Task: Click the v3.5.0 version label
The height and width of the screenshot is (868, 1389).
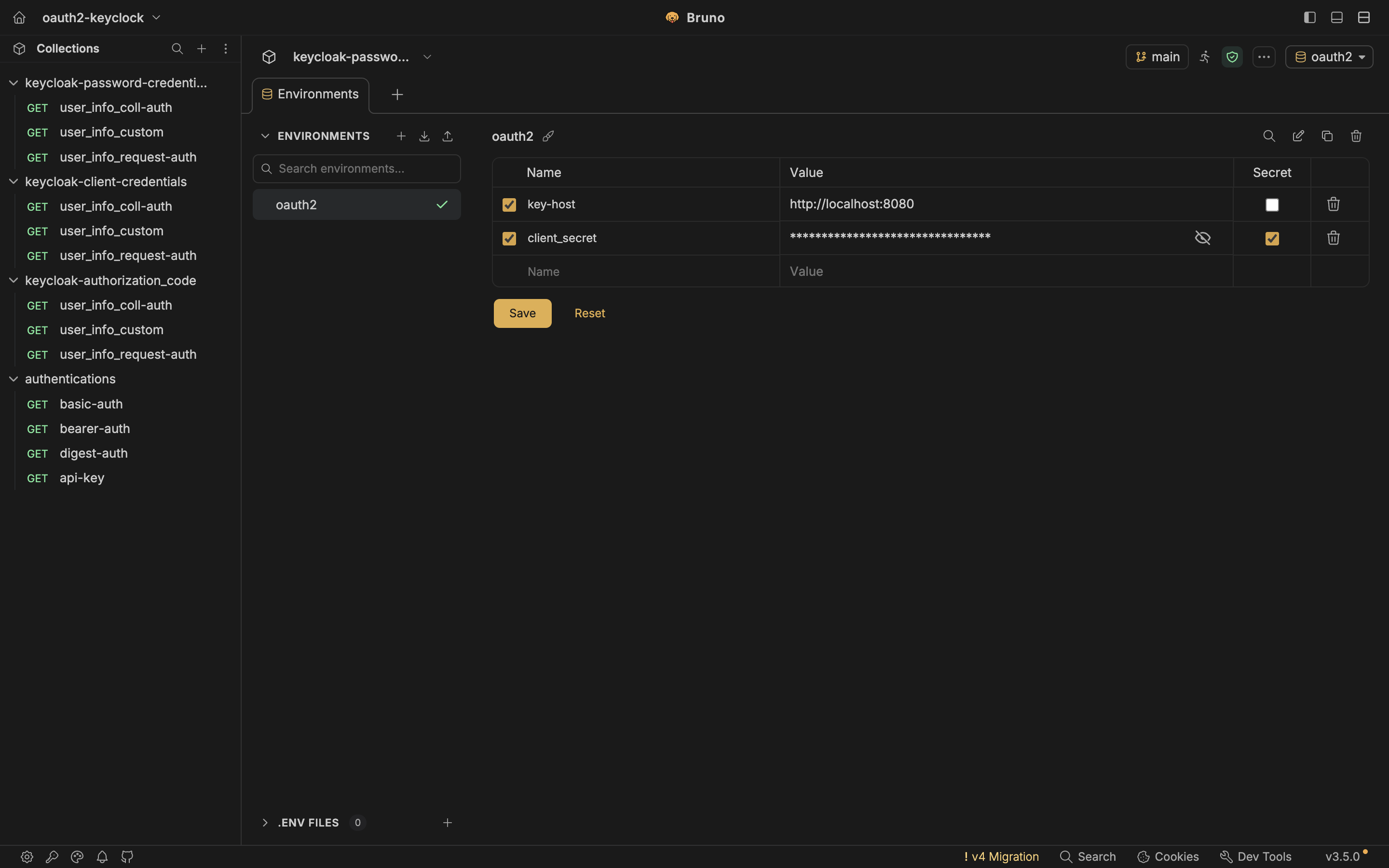Action: [x=1343, y=857]
